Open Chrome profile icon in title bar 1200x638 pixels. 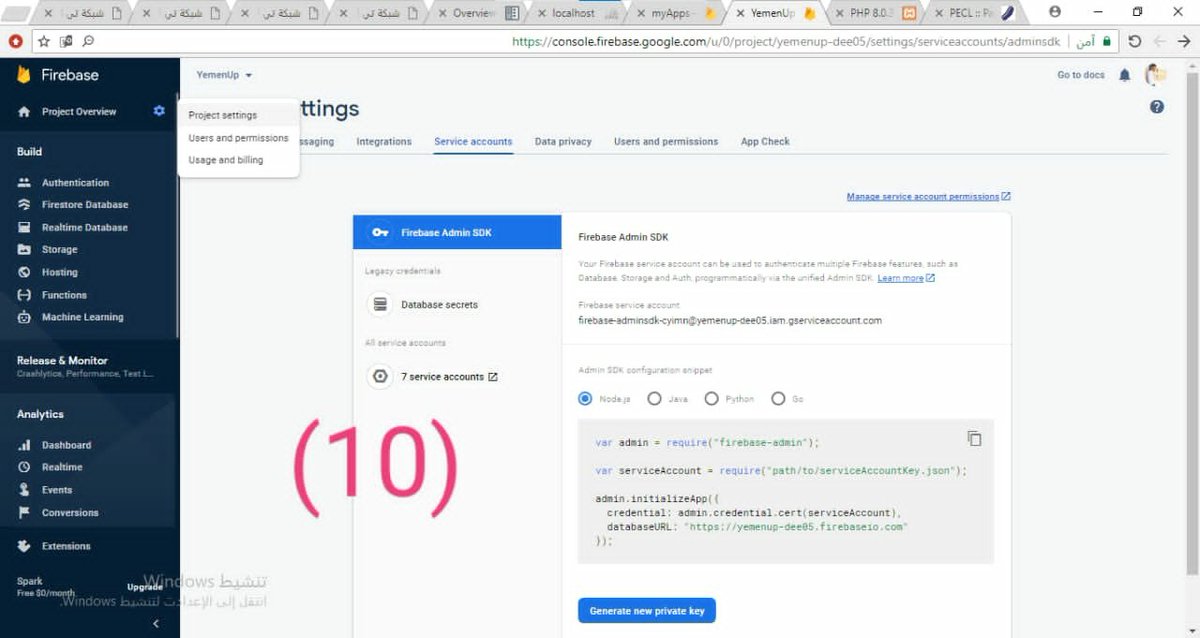(x=1056, y=12)
